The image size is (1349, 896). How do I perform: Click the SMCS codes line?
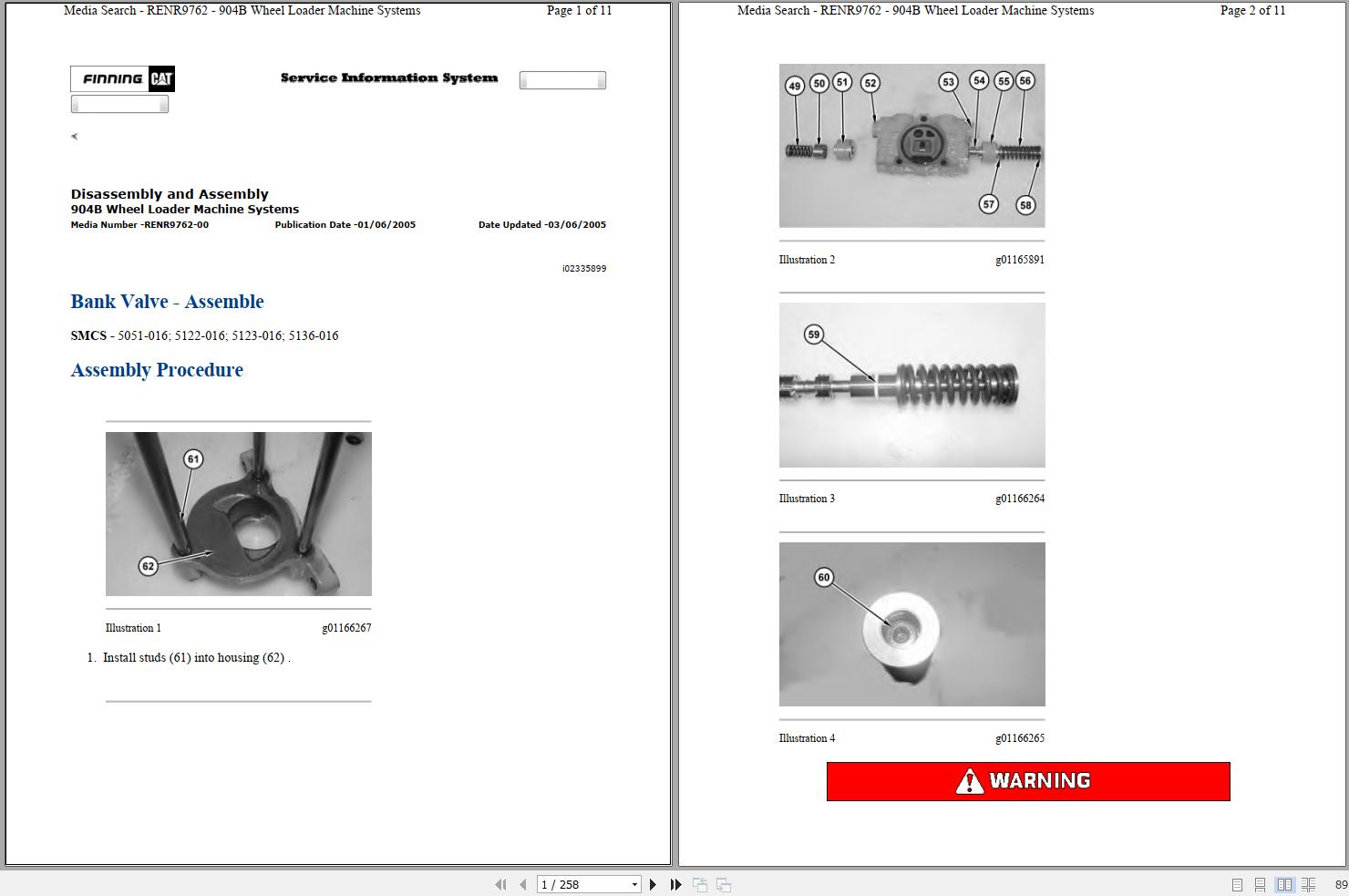(x=205, y=335)
